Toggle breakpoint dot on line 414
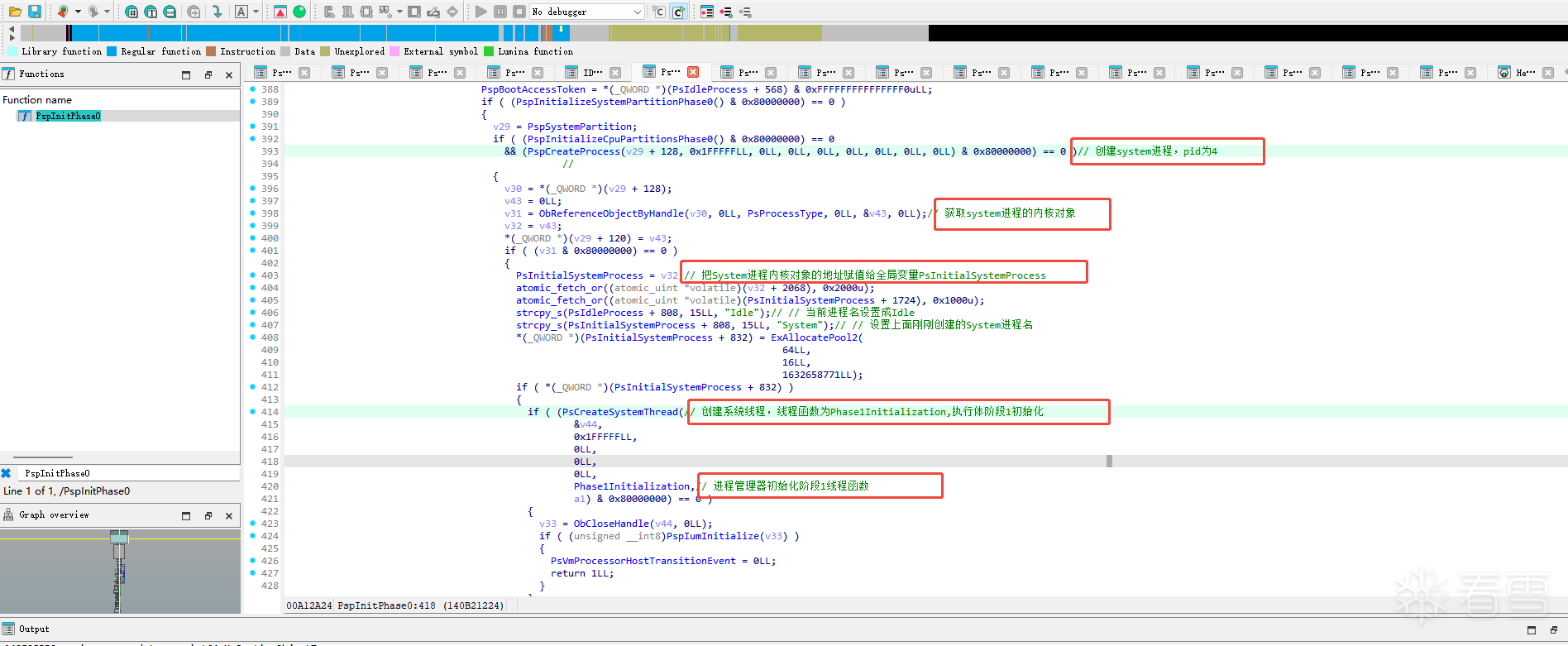1568x646 pixels. (252, 411)
